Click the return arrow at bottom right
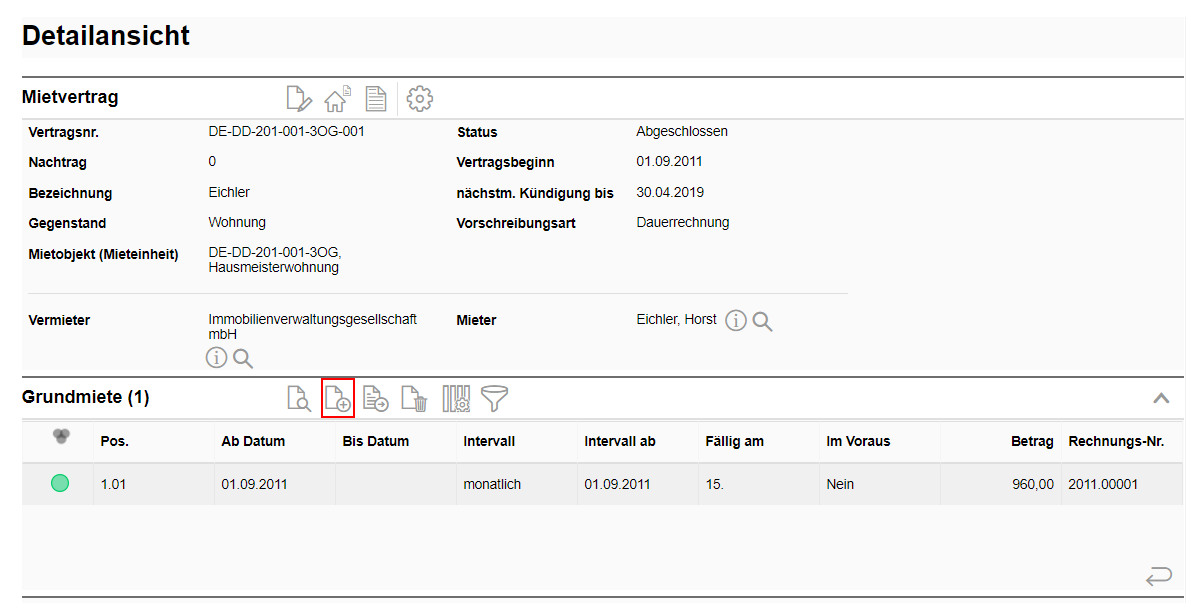Screen dimensions: 1186x603 point(1158,576)
